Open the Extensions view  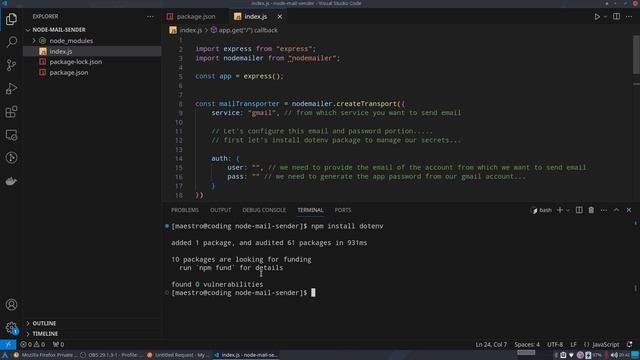(11, 111)
